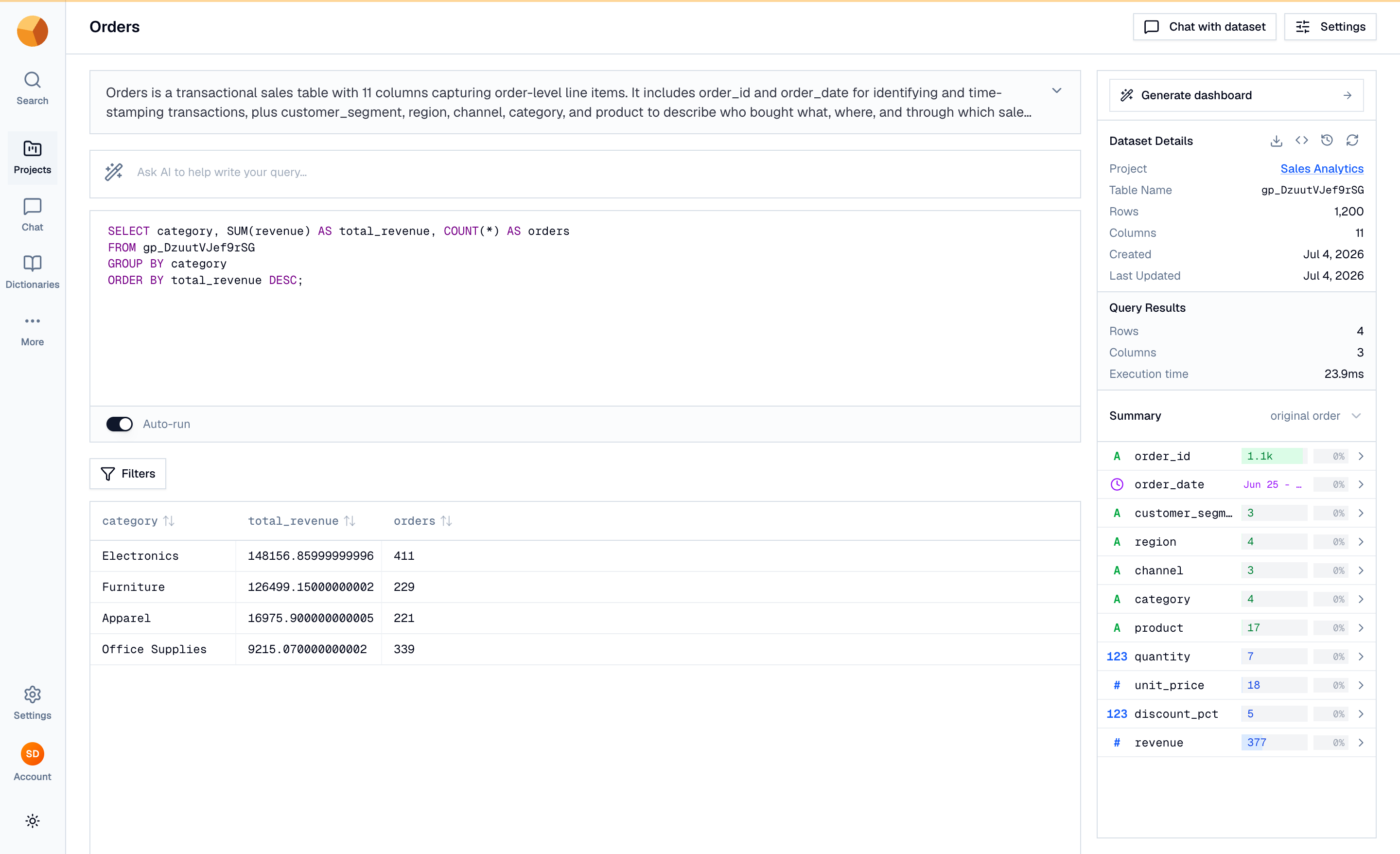Click Execution time 23.9ms value

[x=1344, y=374]
